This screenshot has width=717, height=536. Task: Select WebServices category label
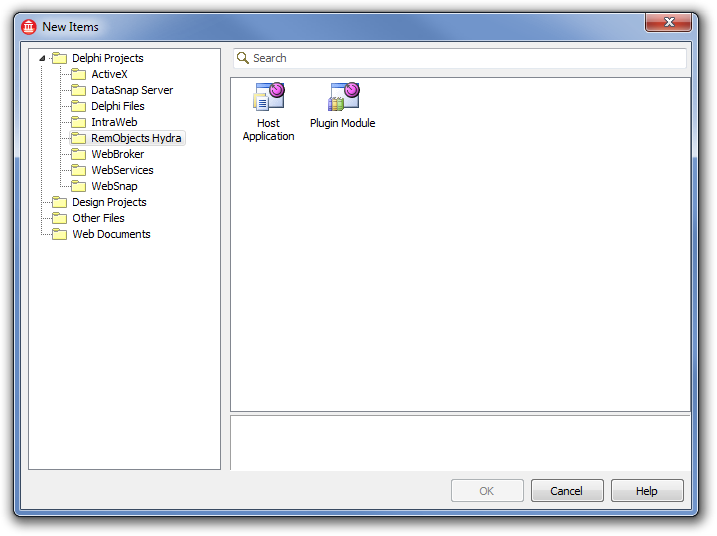tap(123, 170)
